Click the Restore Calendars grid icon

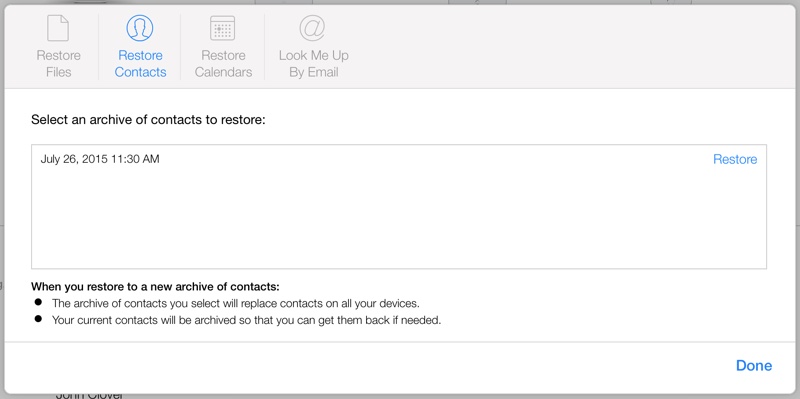[223, 28]
